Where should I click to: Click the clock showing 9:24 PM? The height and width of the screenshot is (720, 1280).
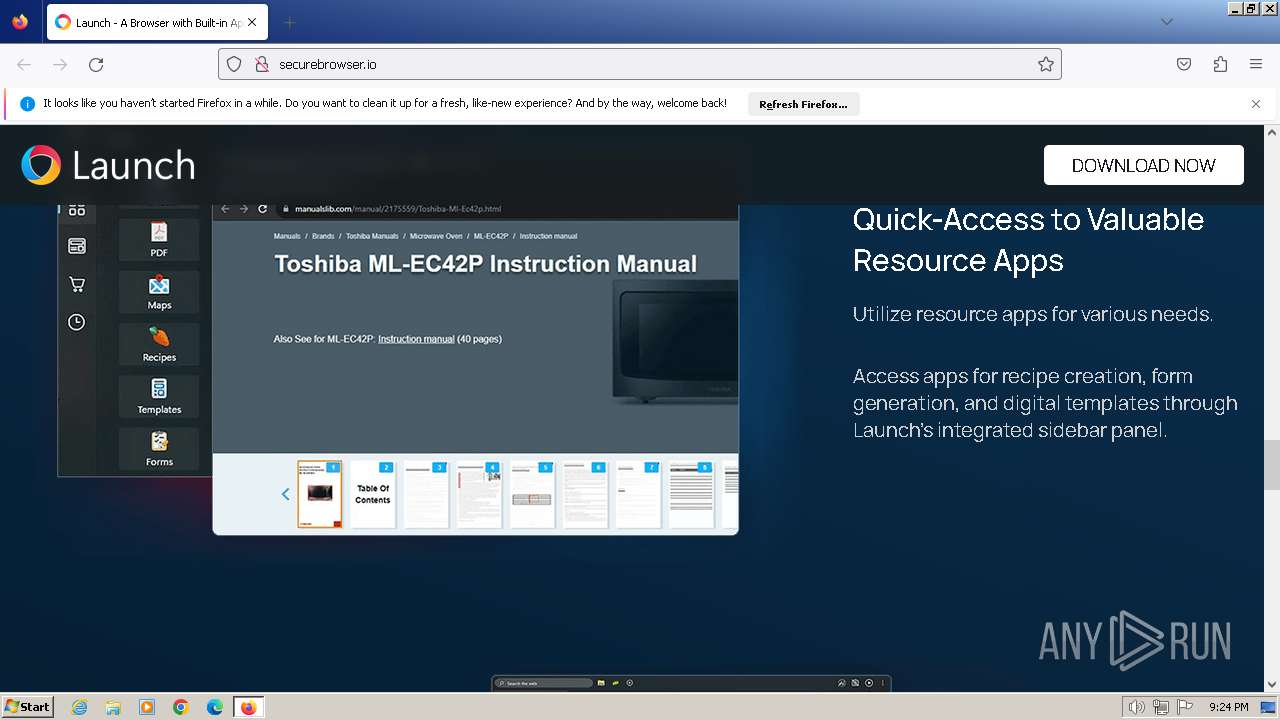pyautogui.click(x=1228, y=707)
